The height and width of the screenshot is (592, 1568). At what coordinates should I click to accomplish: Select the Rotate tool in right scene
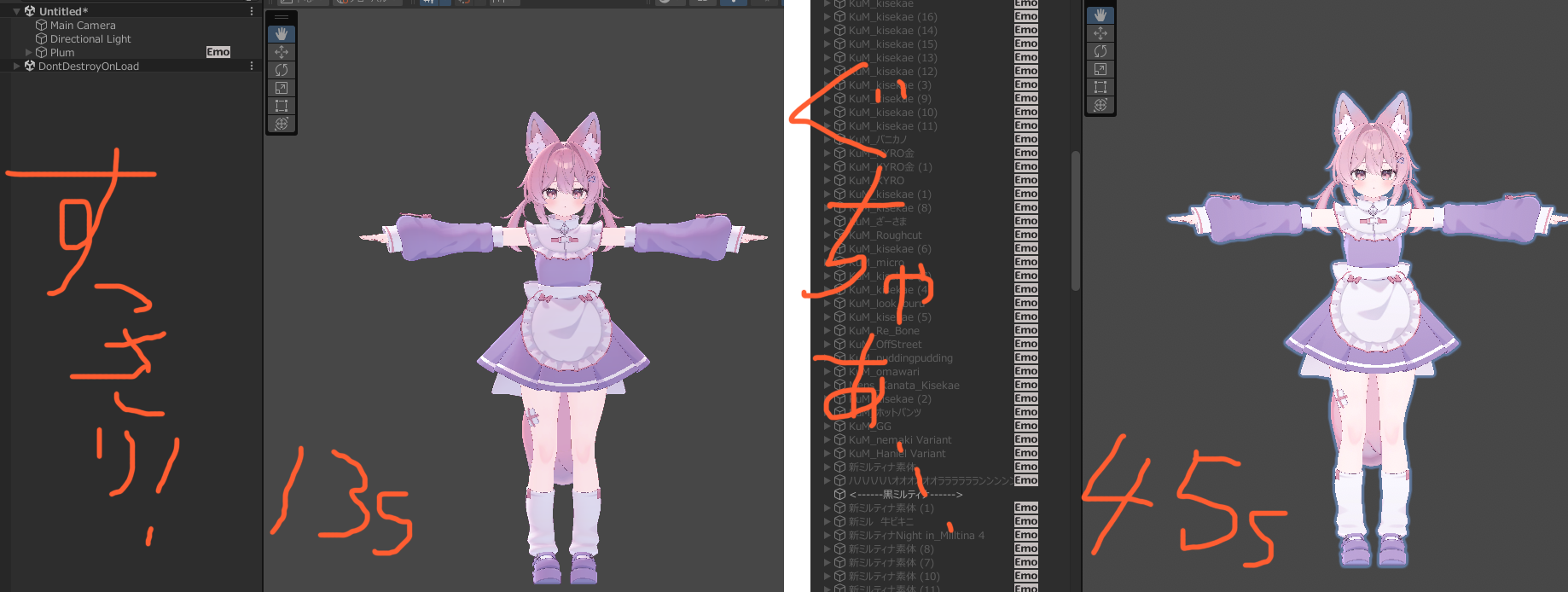point(1101,51)
